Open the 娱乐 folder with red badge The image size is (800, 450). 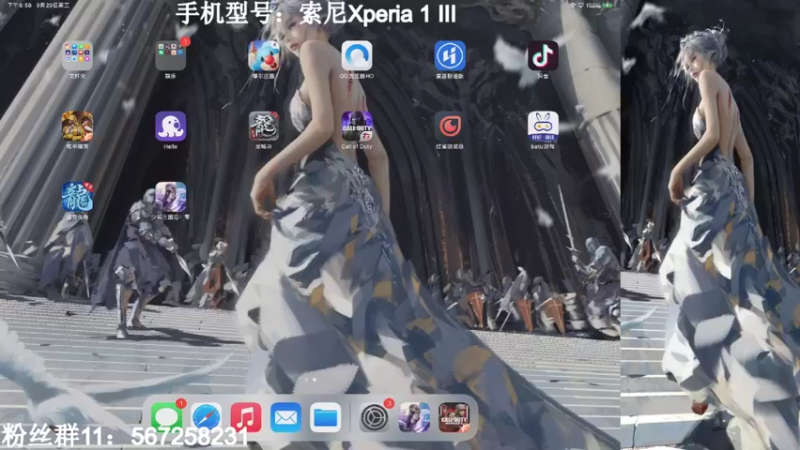click(x=170, y=55)
